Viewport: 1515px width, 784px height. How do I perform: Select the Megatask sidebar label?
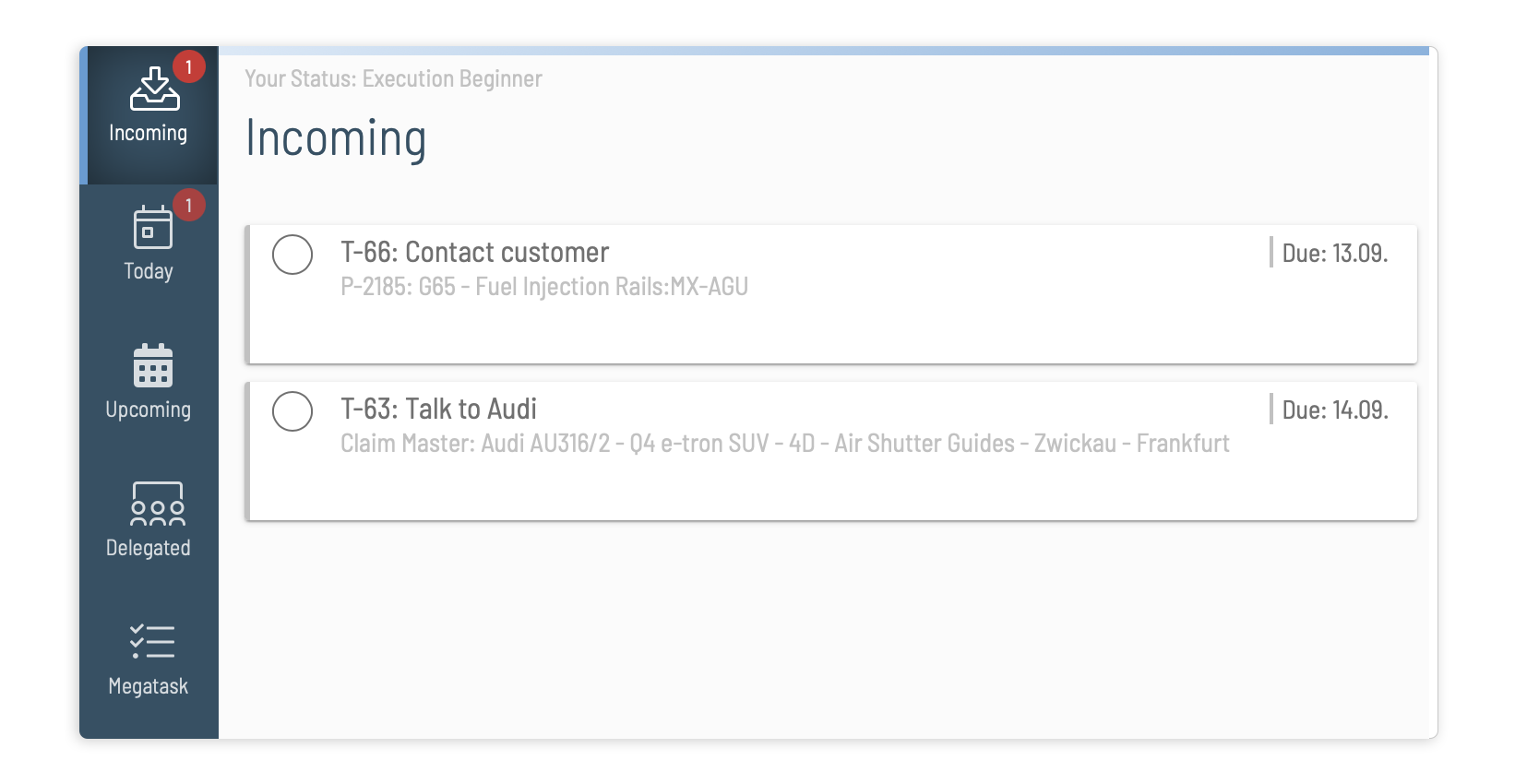point(148,686)
